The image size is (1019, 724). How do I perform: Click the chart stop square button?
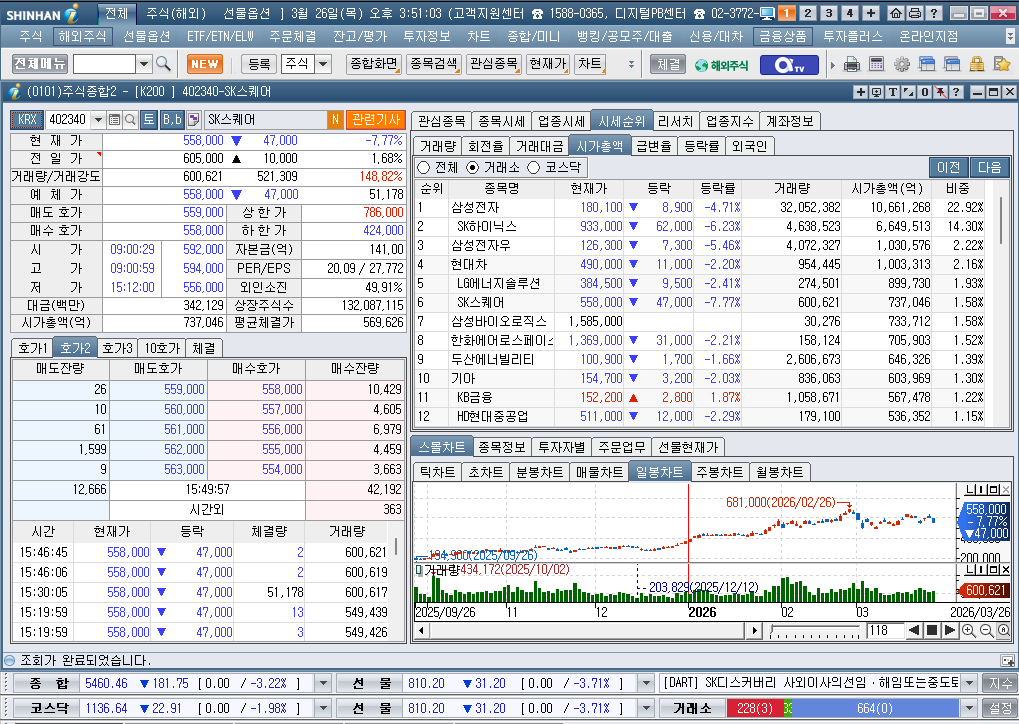931,630
